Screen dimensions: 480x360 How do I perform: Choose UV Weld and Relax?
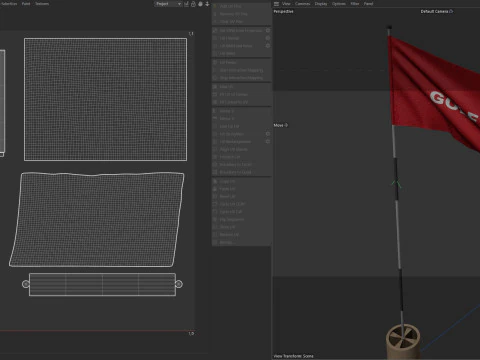pos(238,46)
